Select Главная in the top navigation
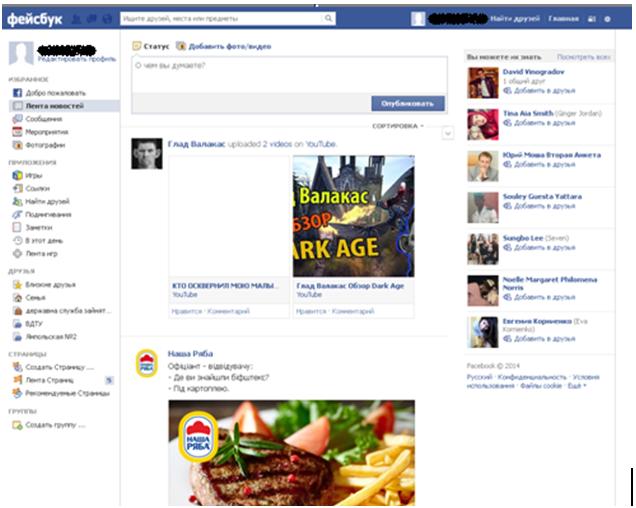 click(563, 18)
